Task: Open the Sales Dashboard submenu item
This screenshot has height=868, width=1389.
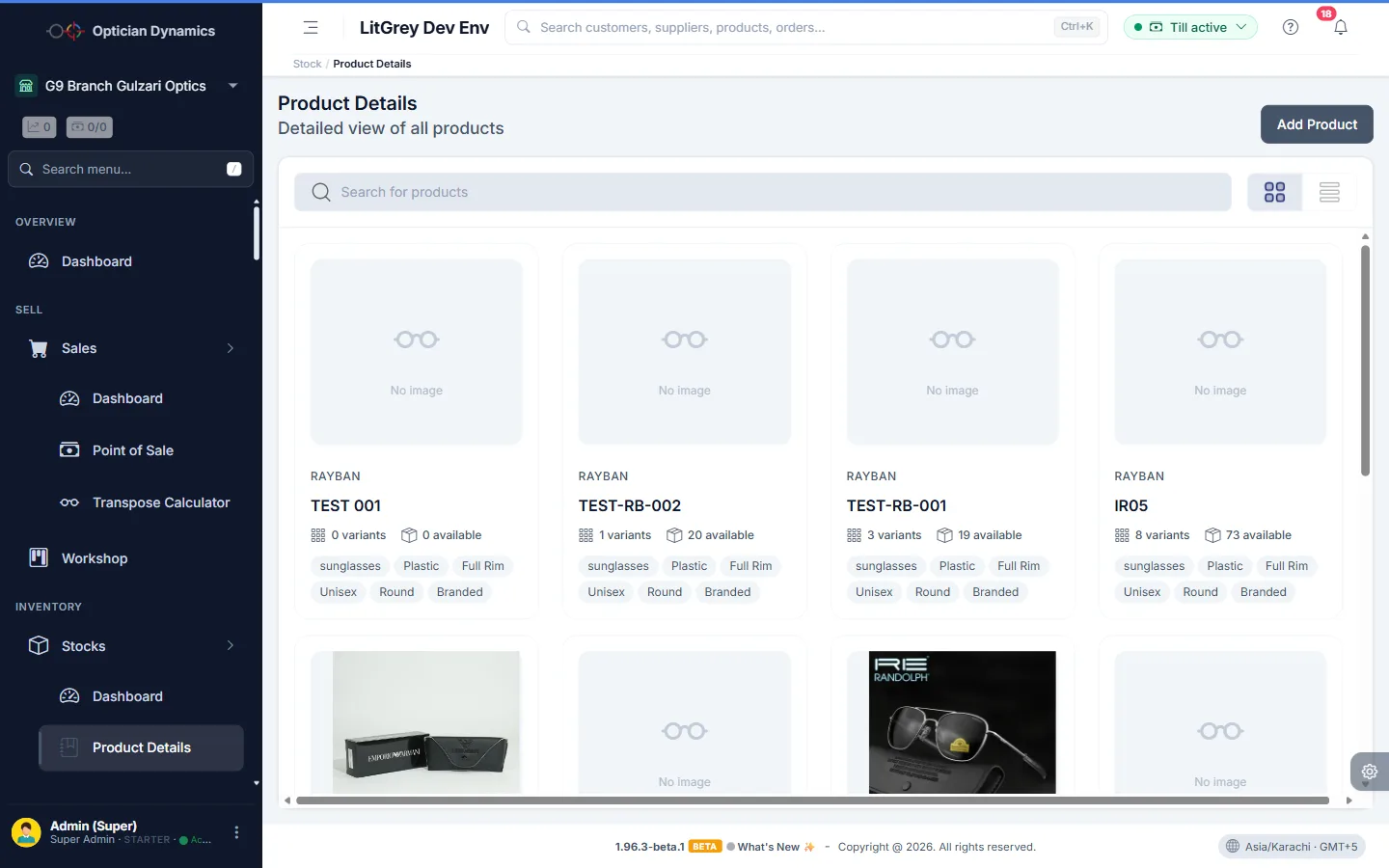Action: pos(143,398)
